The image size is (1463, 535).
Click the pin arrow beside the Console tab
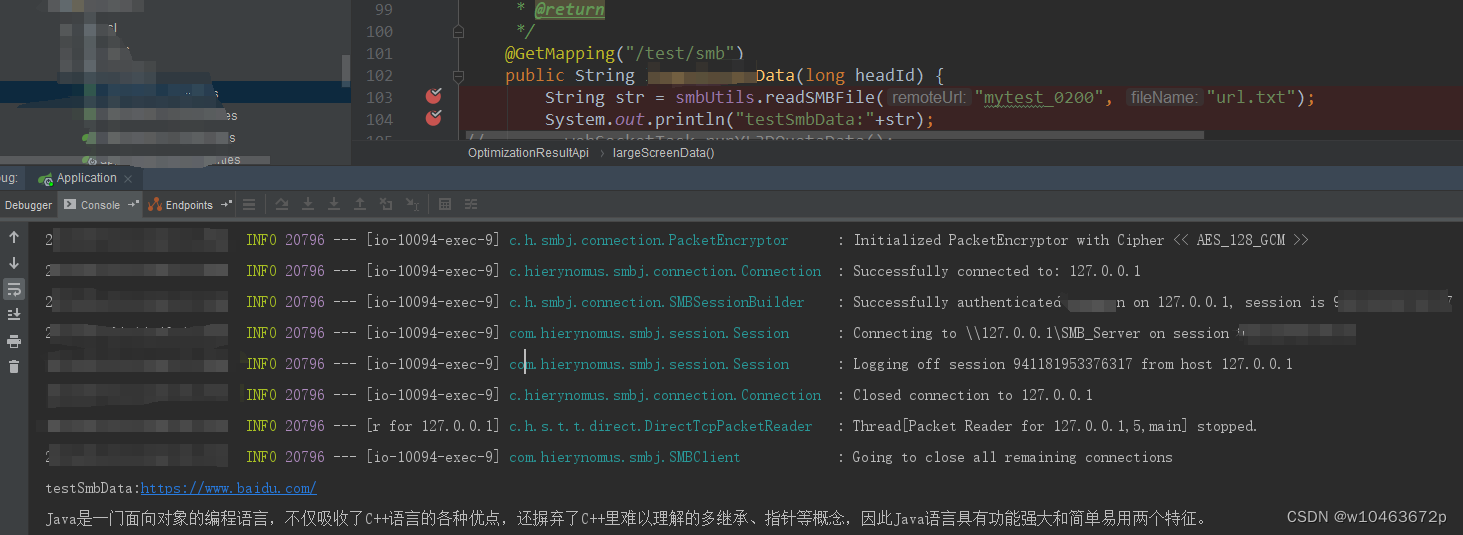coord(133,204)
